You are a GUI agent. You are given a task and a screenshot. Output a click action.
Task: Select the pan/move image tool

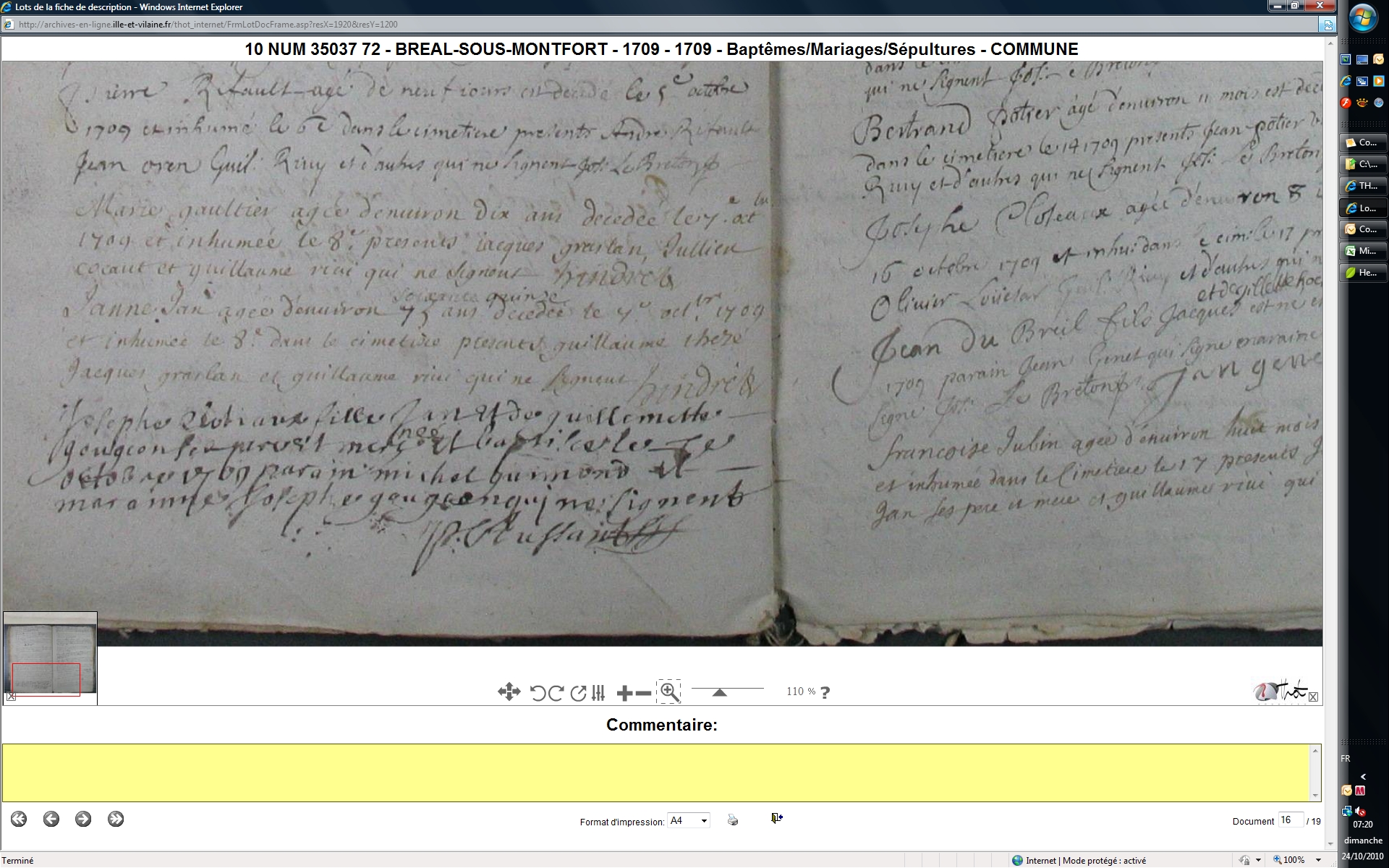509,692
